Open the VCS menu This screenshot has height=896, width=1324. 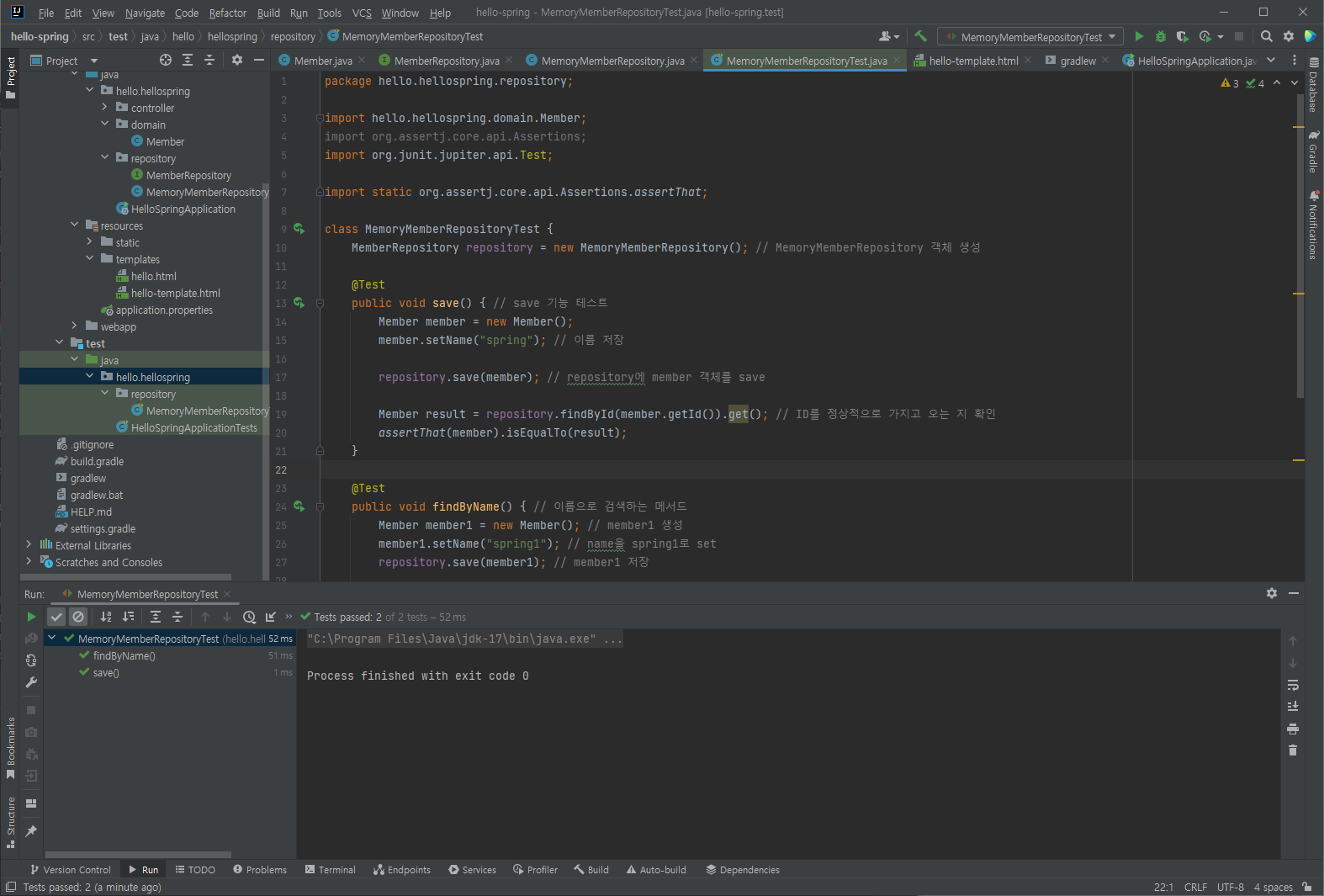(362, 13)
